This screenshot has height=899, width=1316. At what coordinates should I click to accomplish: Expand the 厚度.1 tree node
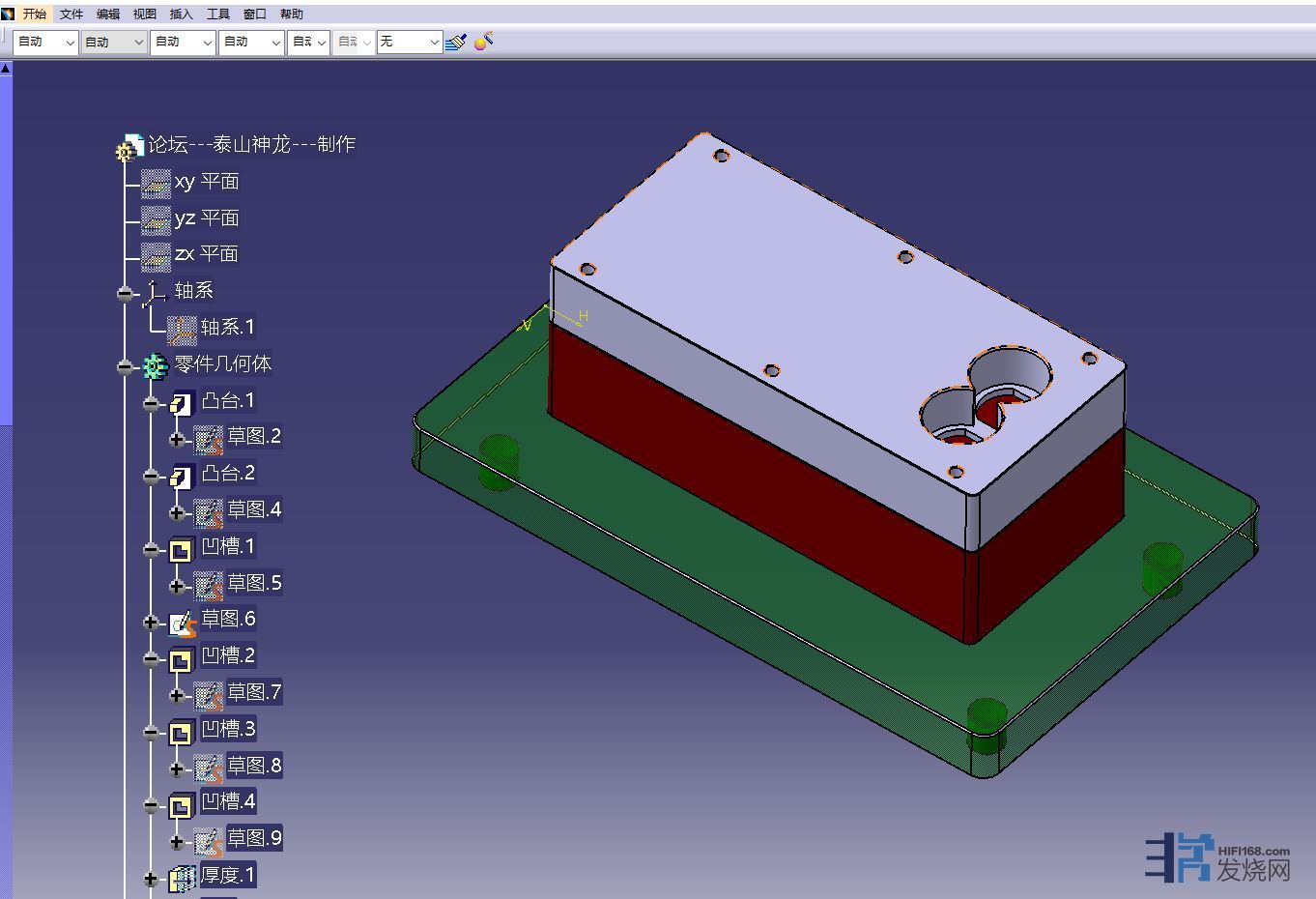click(x=151, y=879)
